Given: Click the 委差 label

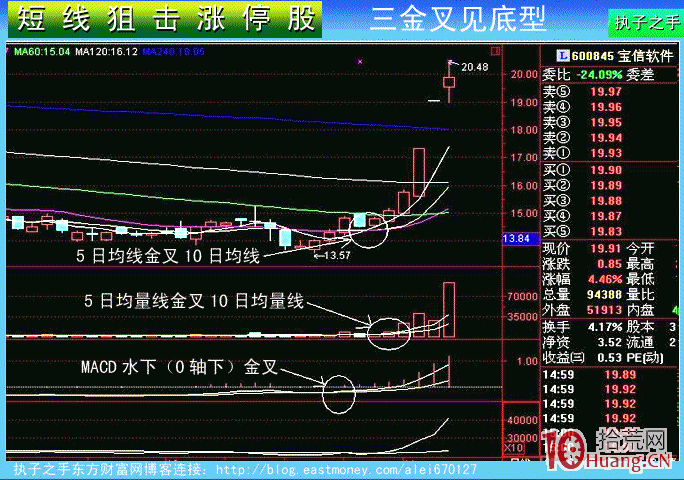Looking at the screenshot, I should pos(640,75).
